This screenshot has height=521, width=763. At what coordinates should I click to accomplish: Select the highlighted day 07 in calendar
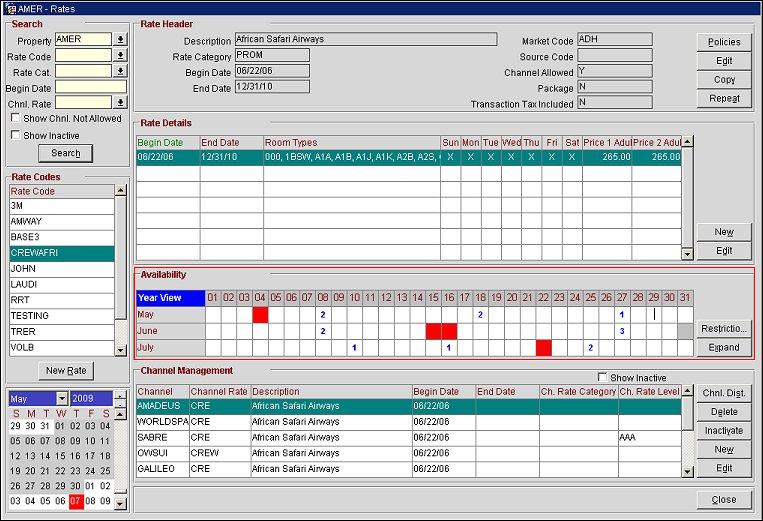pos(77,501)
